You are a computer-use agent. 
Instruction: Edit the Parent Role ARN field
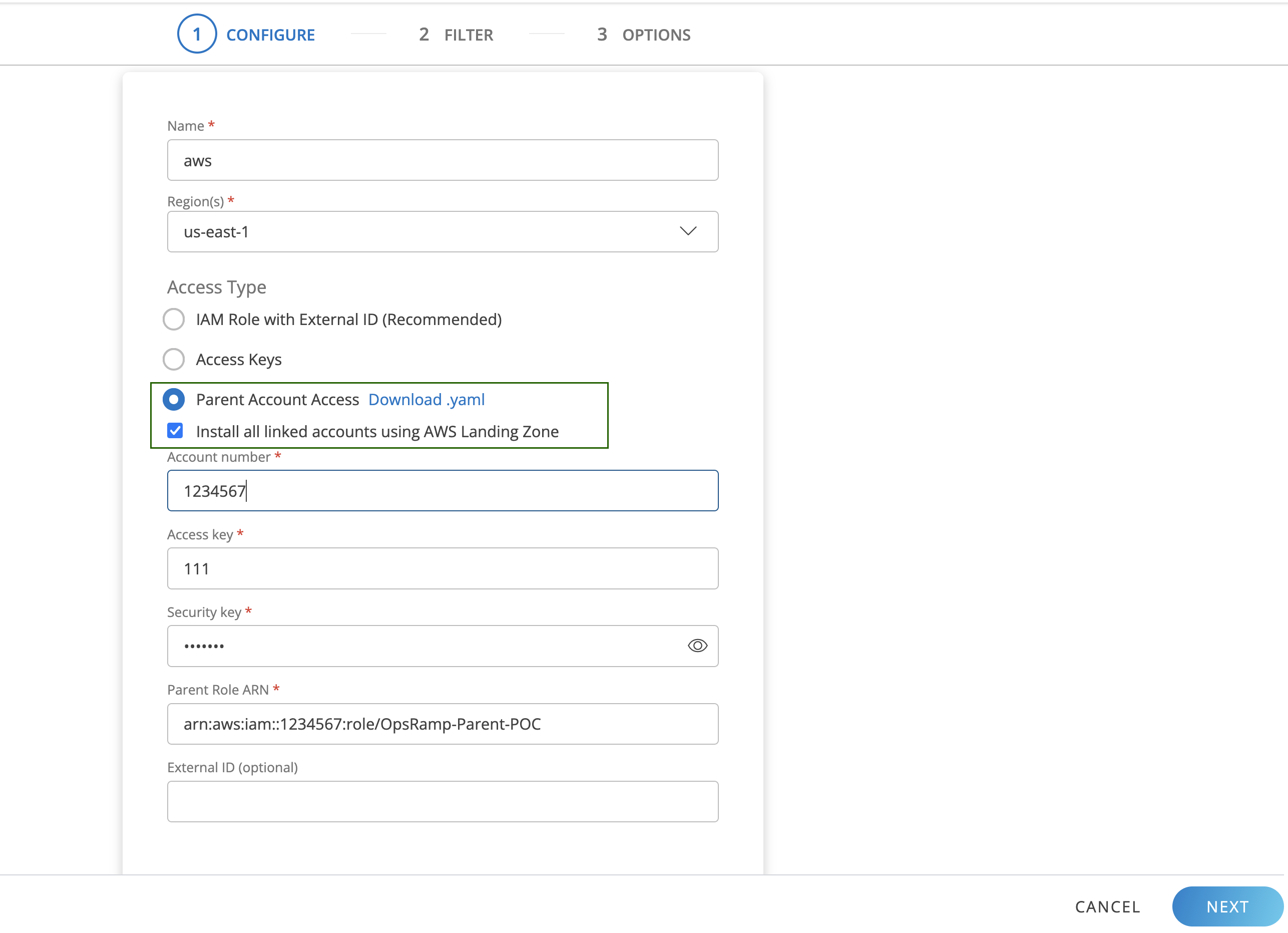[x=442, y=724]
